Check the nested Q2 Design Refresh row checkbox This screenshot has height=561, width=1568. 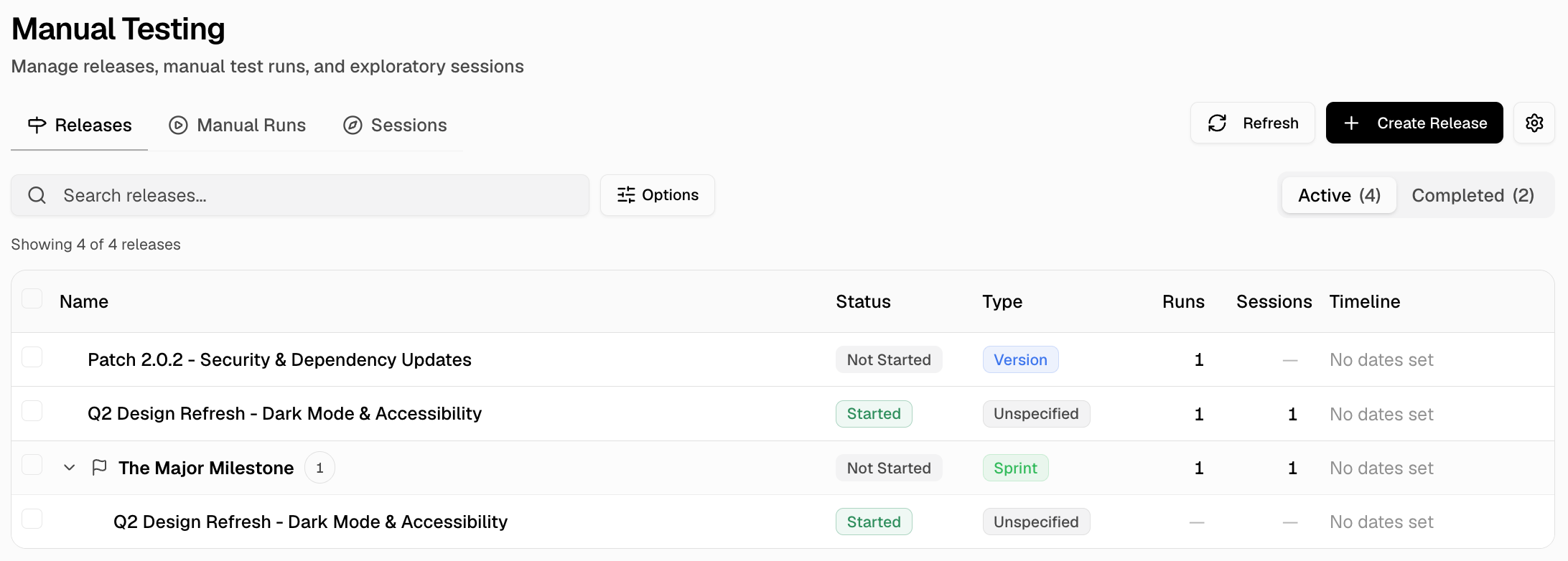coord(32,519)
